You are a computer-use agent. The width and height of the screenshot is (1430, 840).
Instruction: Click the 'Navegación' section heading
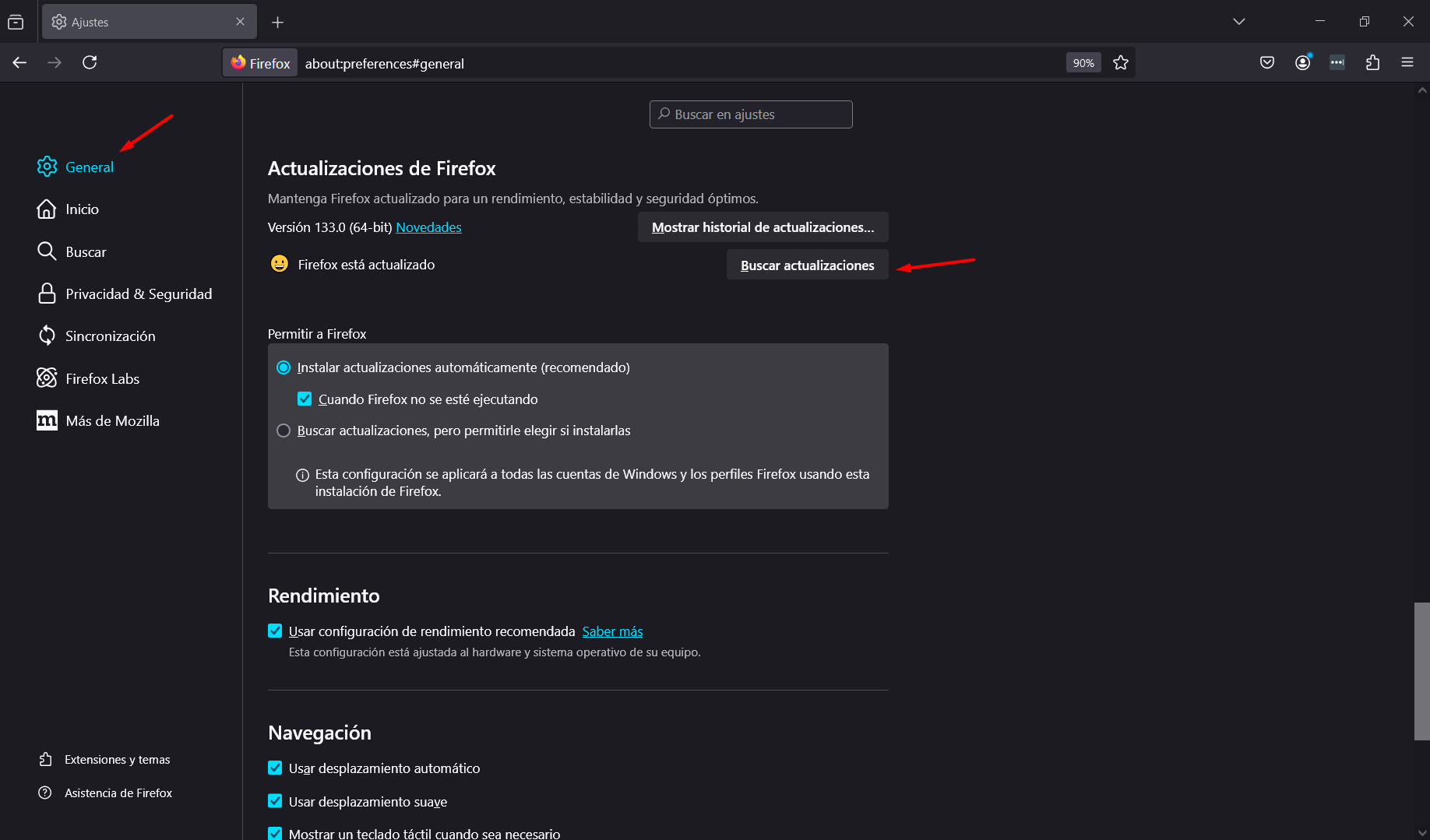319,733
